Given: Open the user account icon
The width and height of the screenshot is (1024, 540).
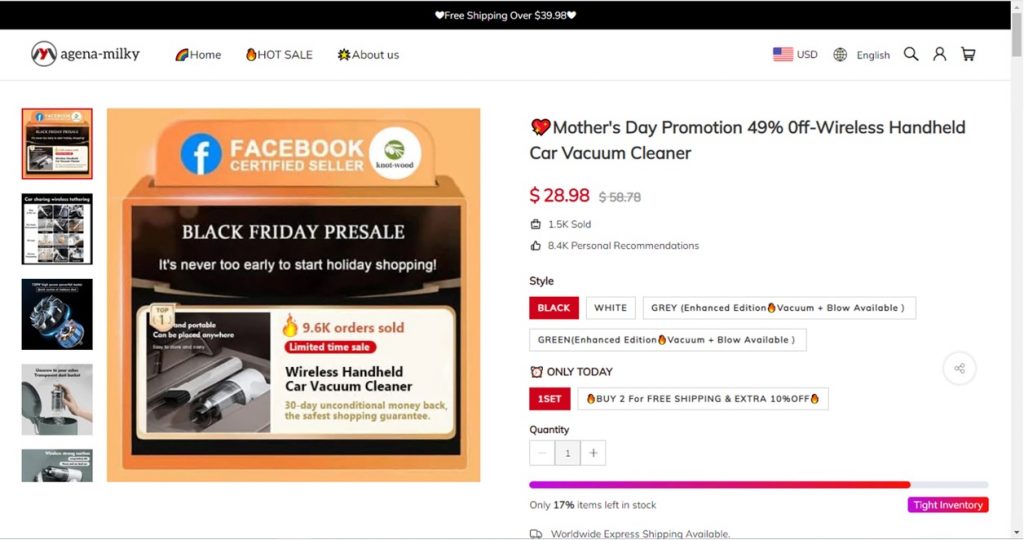Looking at the screenshot, I should [x=939, y=54].
